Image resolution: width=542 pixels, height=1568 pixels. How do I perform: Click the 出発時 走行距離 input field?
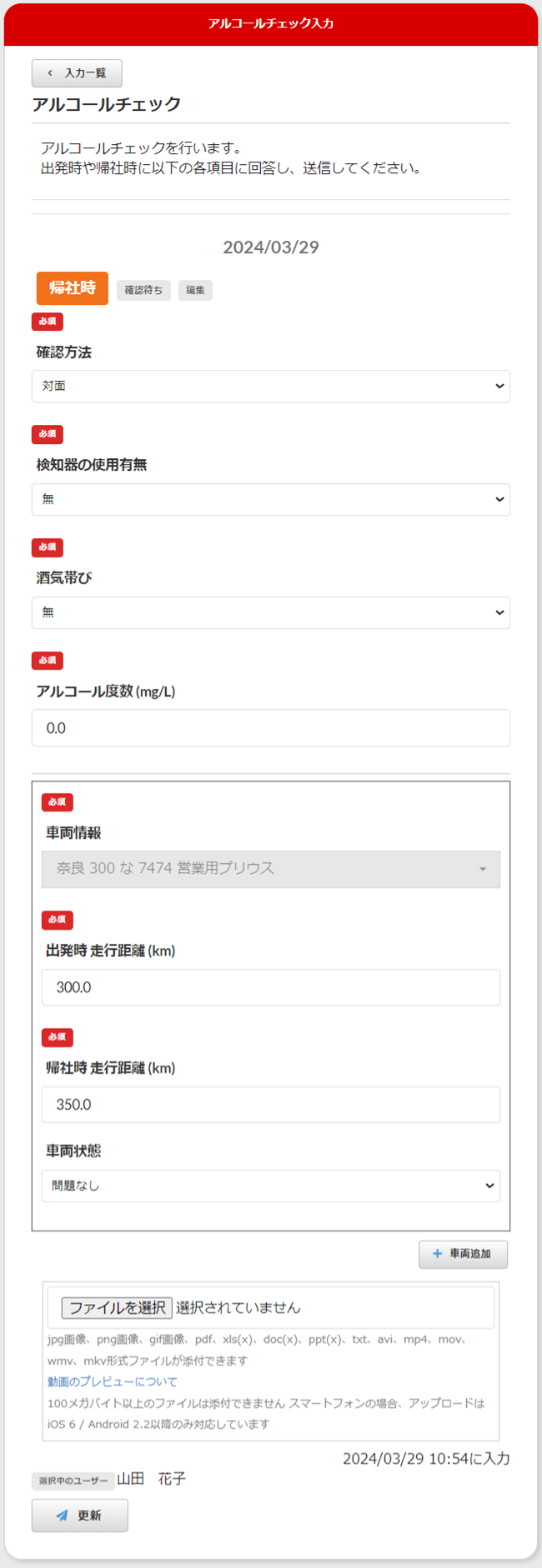[270, 987]
